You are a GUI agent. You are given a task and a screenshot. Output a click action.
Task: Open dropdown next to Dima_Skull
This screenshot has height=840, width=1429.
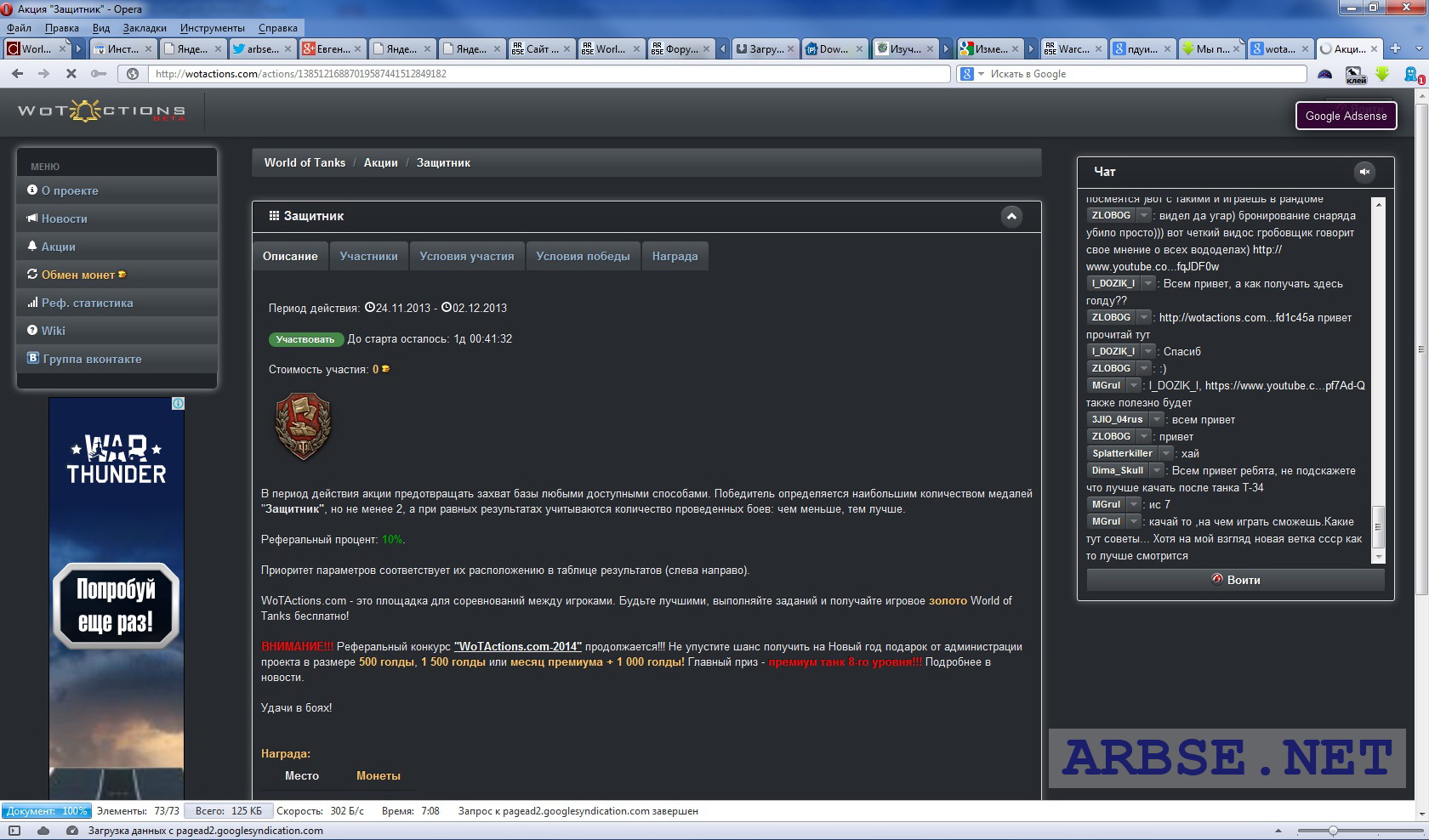[1157, 470]
